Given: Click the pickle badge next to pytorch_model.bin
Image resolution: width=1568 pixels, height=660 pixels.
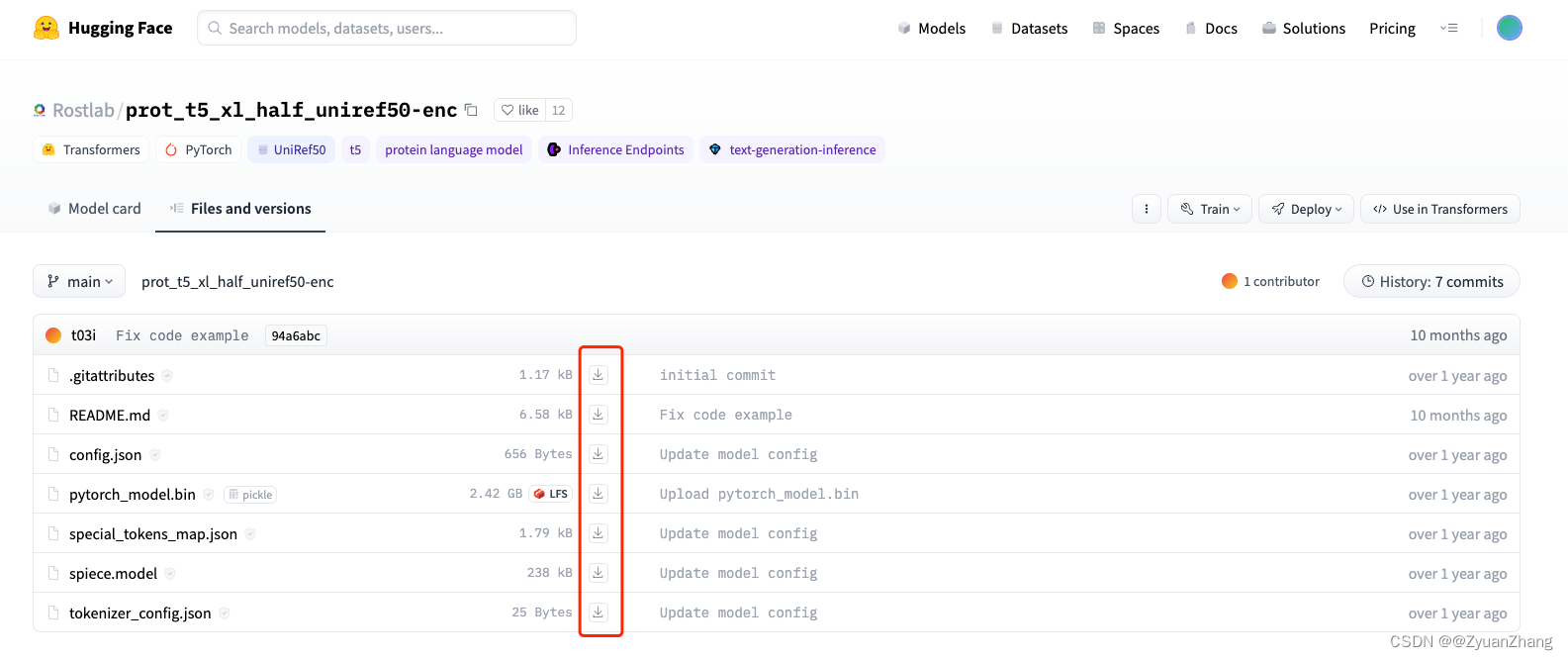Looking at the screenshot, I should [250, 495].
